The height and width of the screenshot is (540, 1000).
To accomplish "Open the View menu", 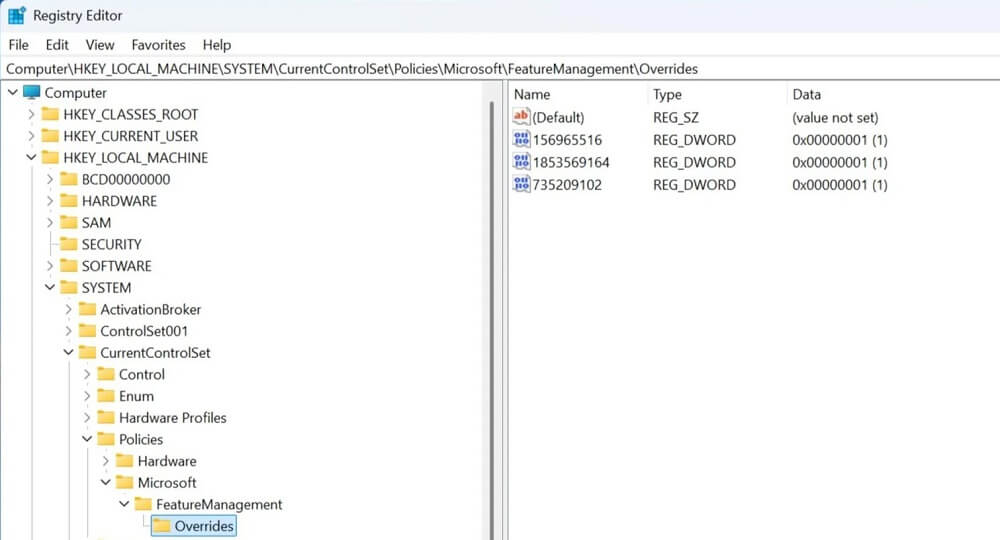I will pos(100,45).
